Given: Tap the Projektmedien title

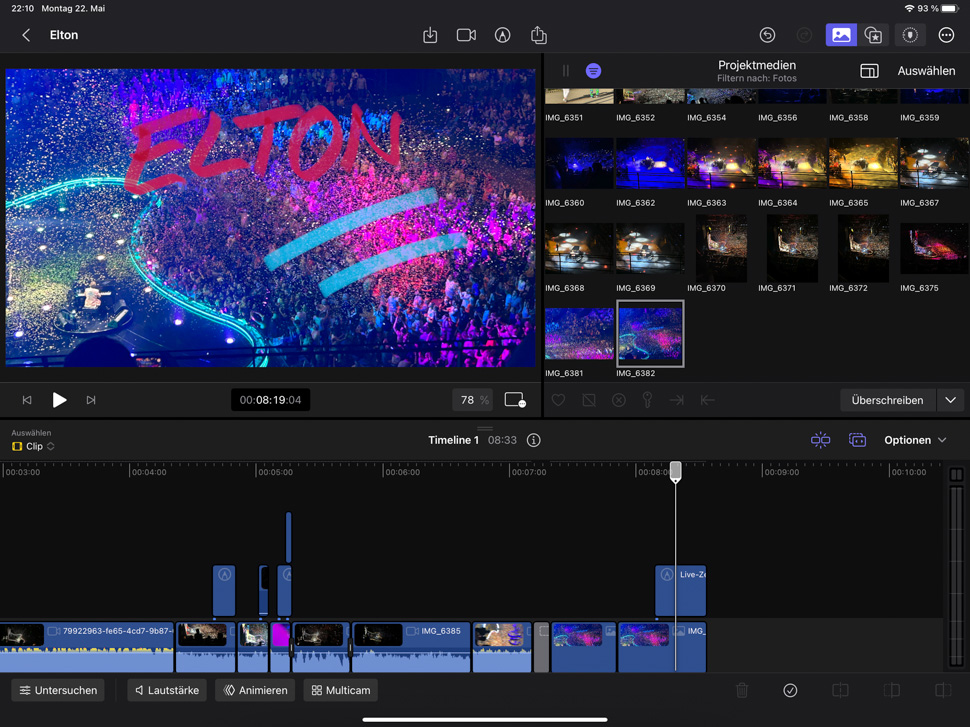Looking at the screenshot, I should 757,65.
